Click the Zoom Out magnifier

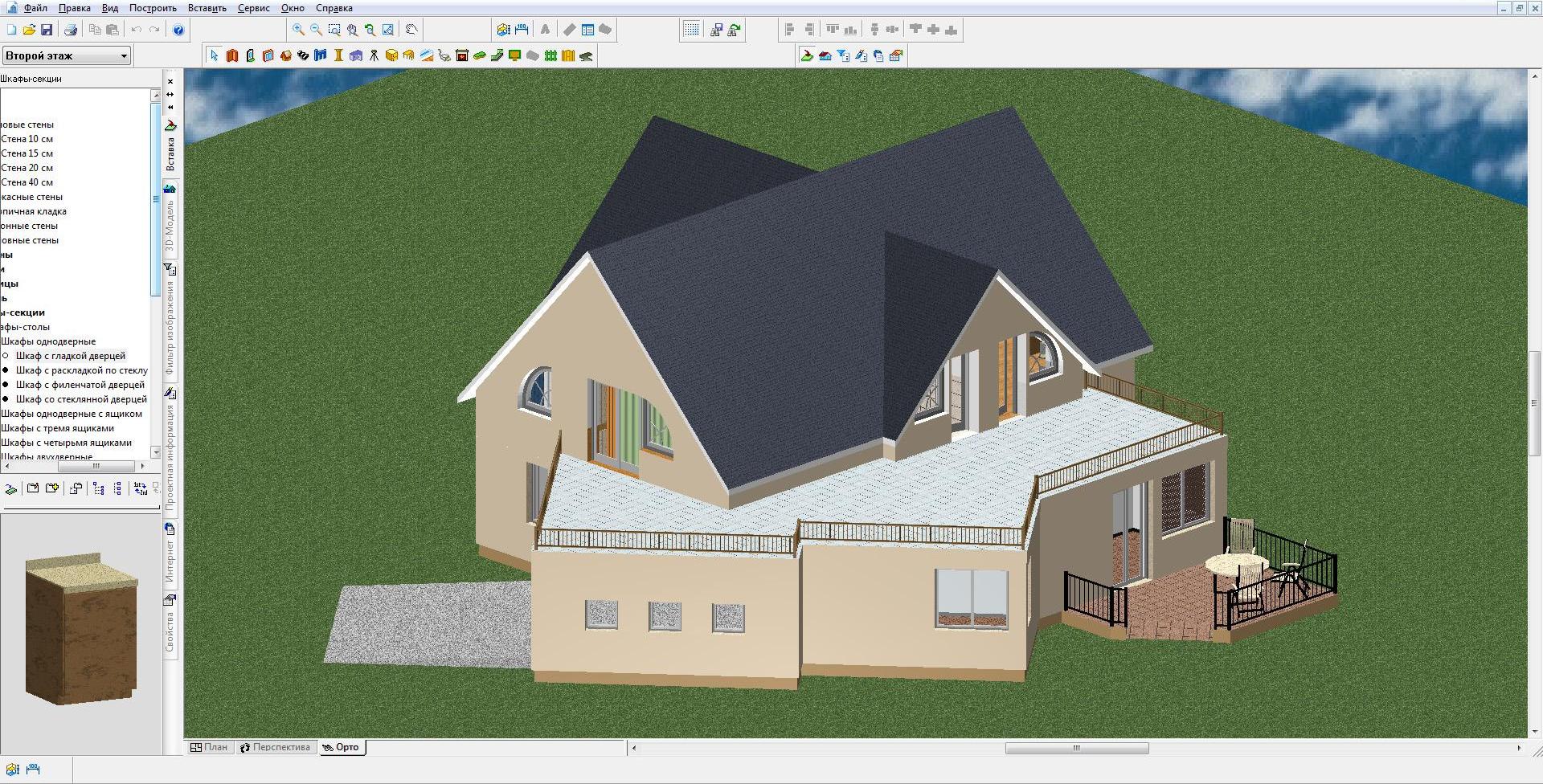click(316, 30)
